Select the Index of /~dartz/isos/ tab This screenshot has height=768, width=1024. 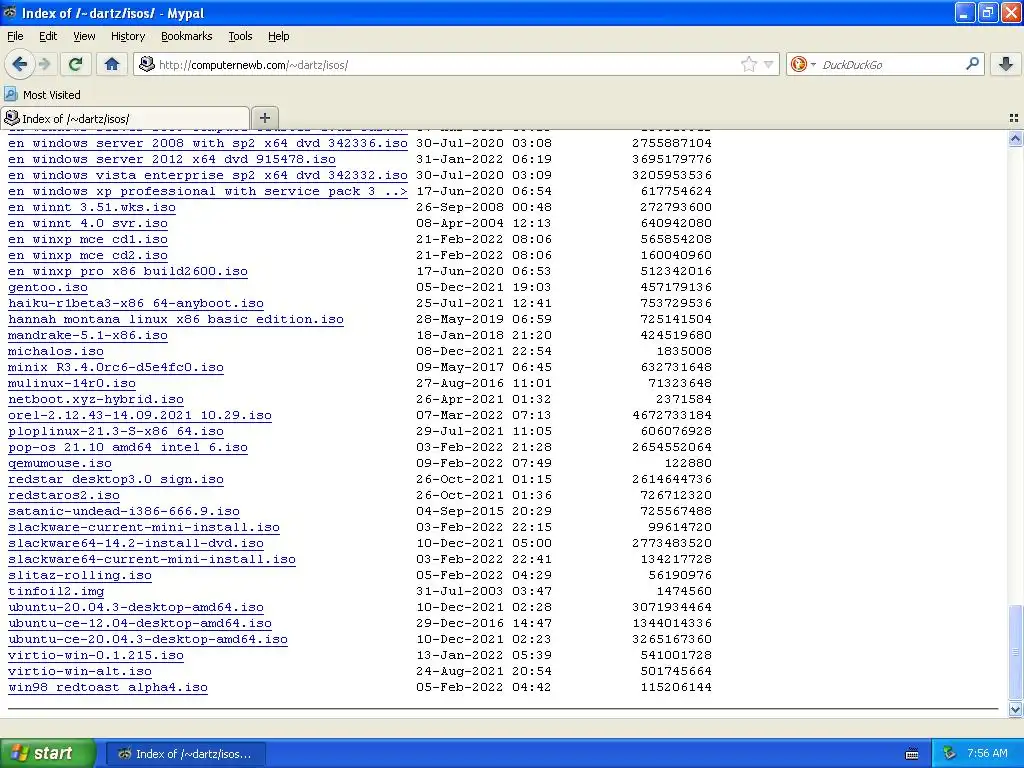(x=125, y=118)
